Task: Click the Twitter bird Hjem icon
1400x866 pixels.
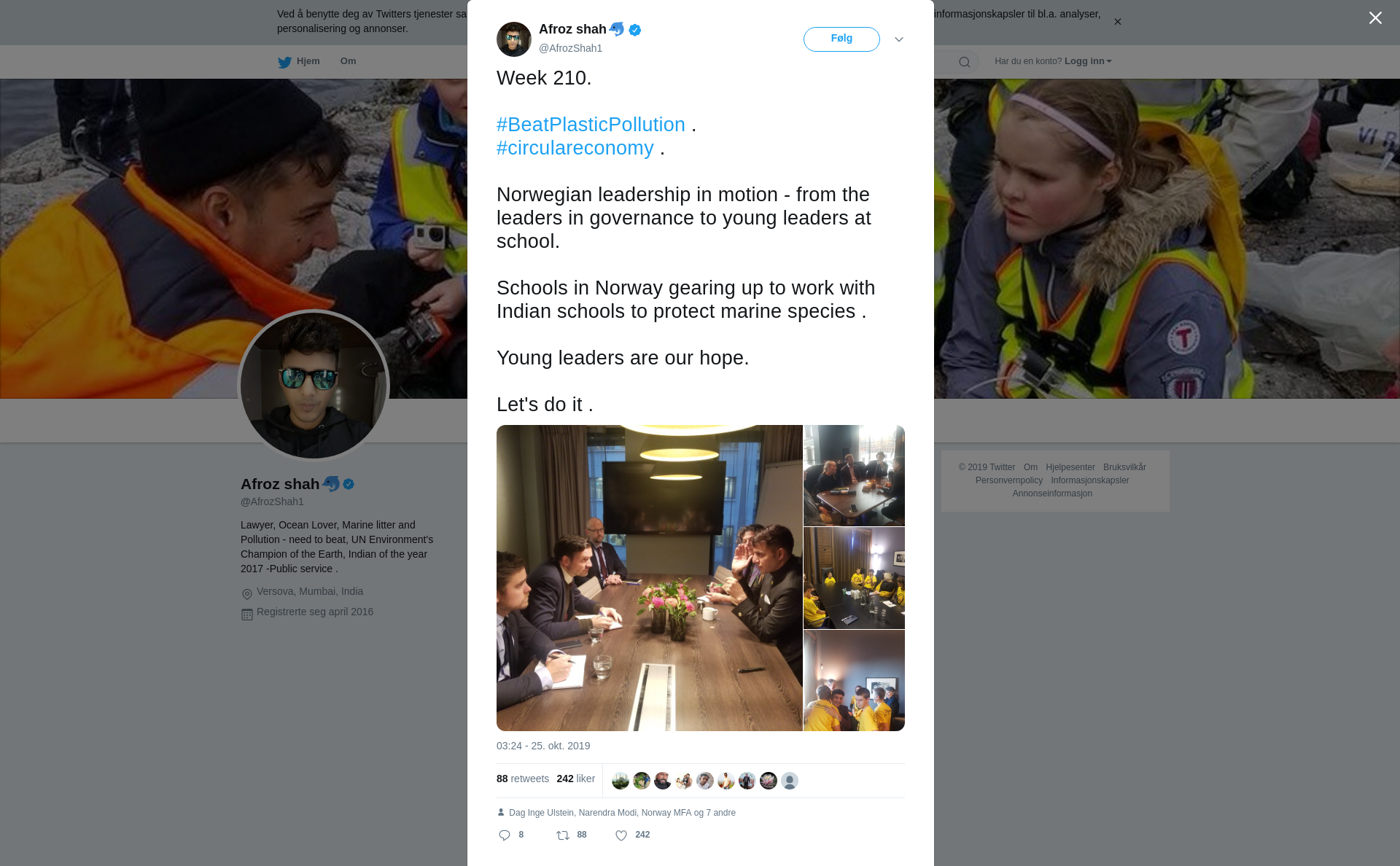Action: (x=284, y=63)
